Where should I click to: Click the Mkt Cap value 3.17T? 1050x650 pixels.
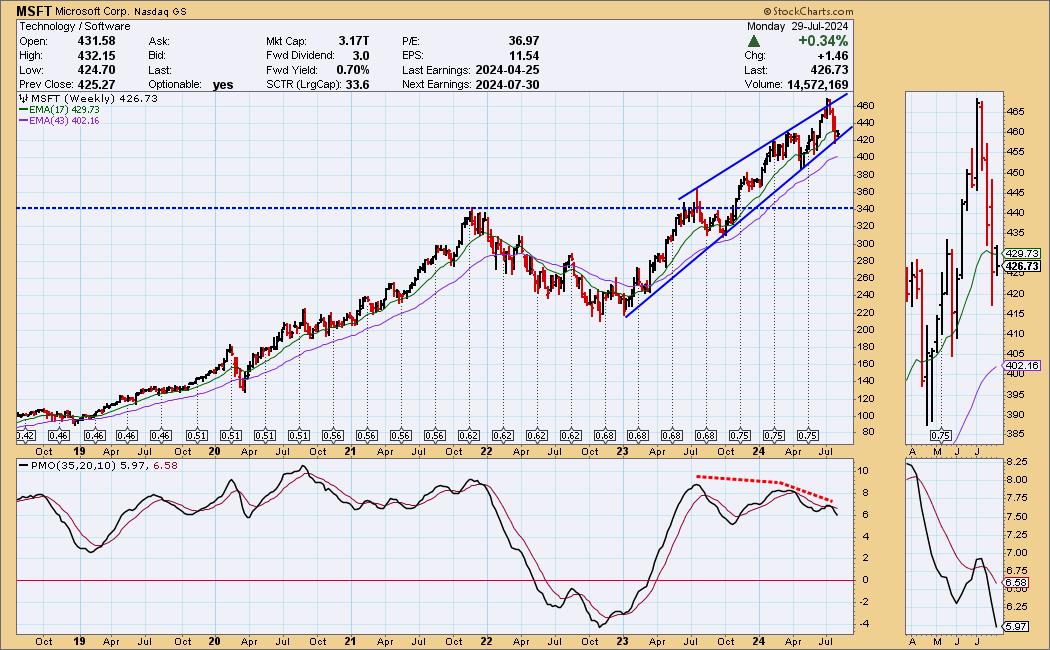(354, 41)
